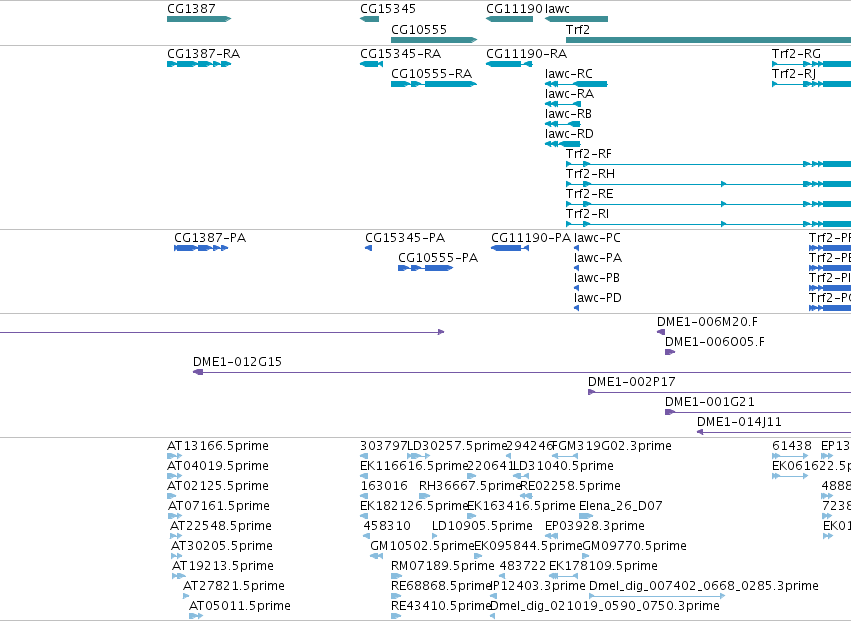Viewport: 851px width, 621px height.
Task: Click the Trf2-RG transcript label
Action: [796, 54]
